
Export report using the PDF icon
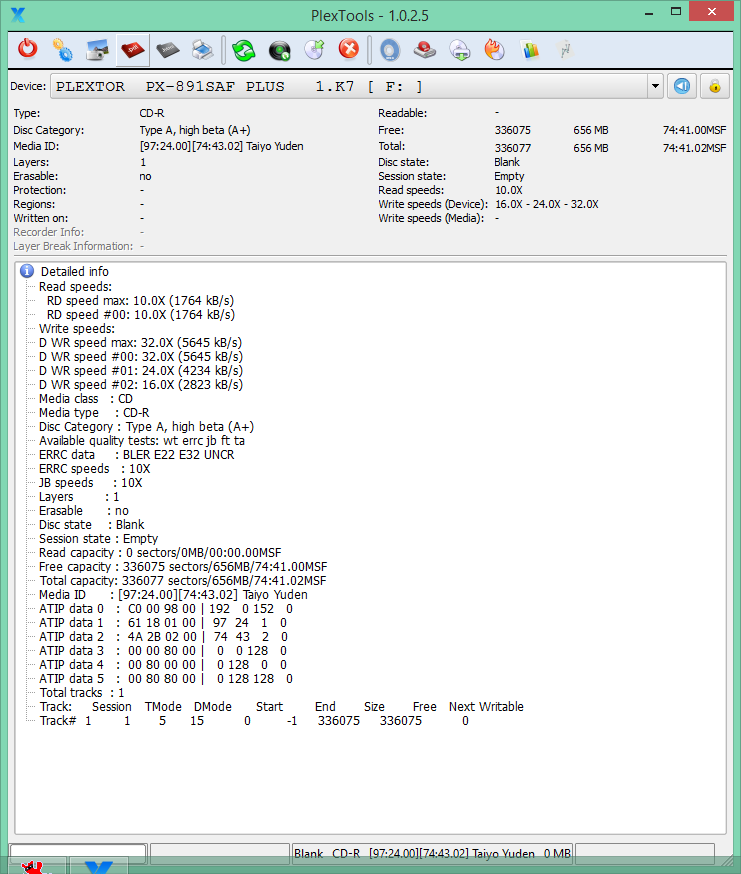tap(133, 50)
